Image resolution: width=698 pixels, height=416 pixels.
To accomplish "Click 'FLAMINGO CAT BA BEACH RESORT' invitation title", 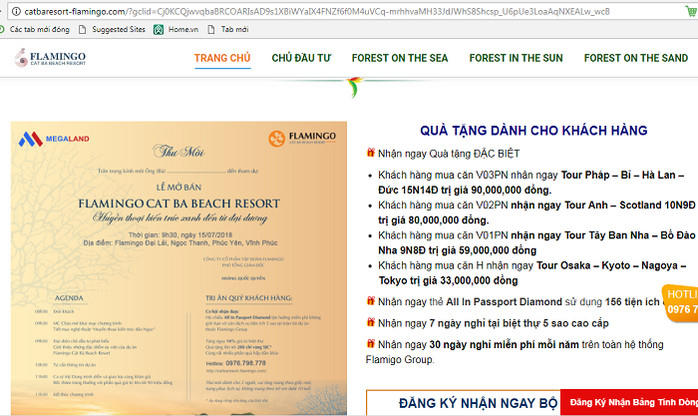I will click(x=179, y=204).
